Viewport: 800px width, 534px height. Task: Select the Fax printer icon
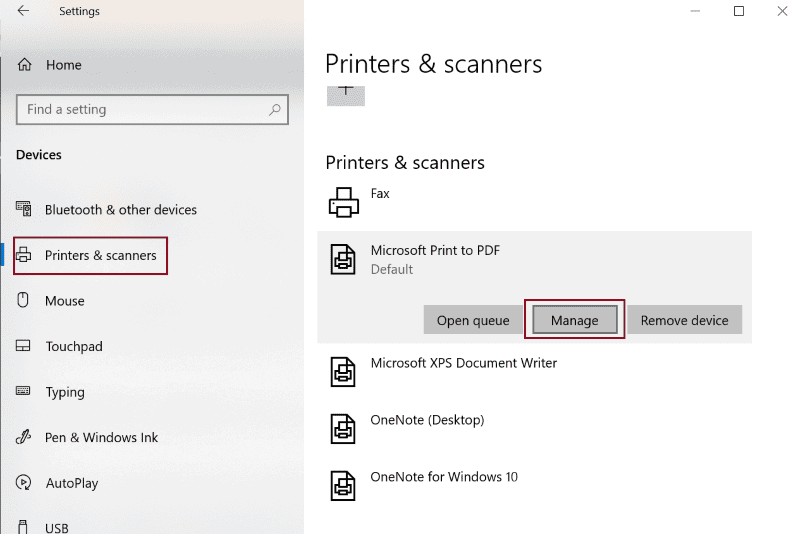click(x=343, y=202)
